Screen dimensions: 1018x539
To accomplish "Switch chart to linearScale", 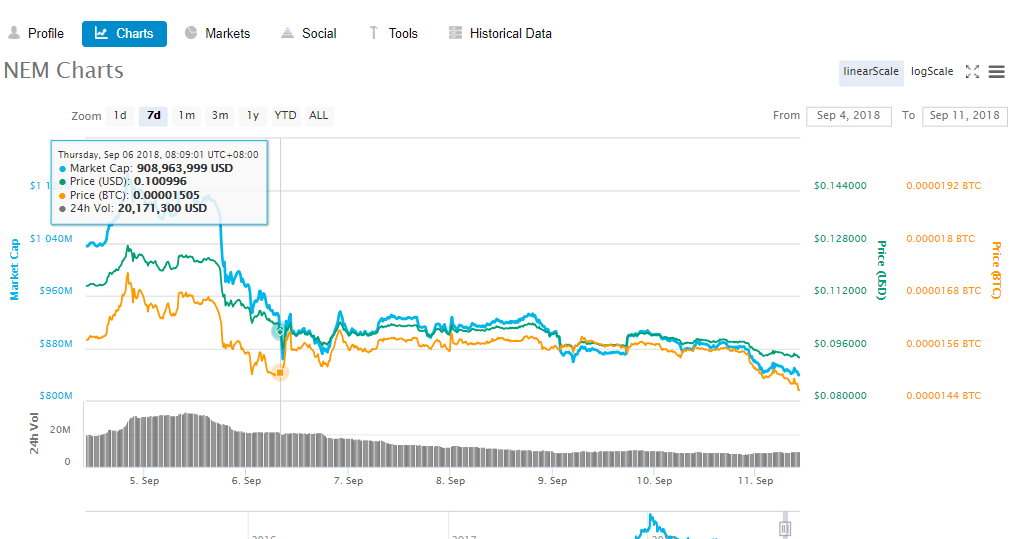I will 871,71.
